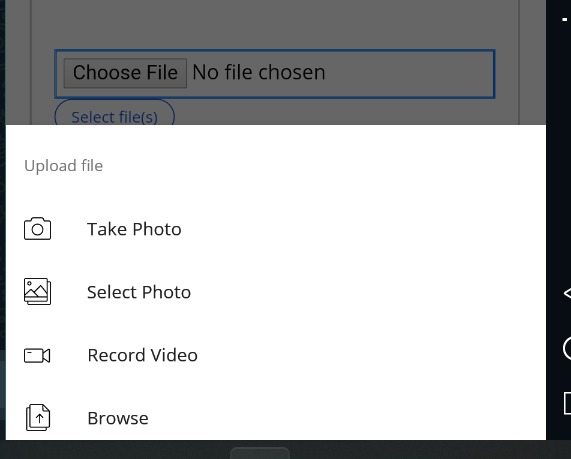The width and height of the screenshot is (571, 459).
Task: Click the video camera icon
Action: pos(37,355)
